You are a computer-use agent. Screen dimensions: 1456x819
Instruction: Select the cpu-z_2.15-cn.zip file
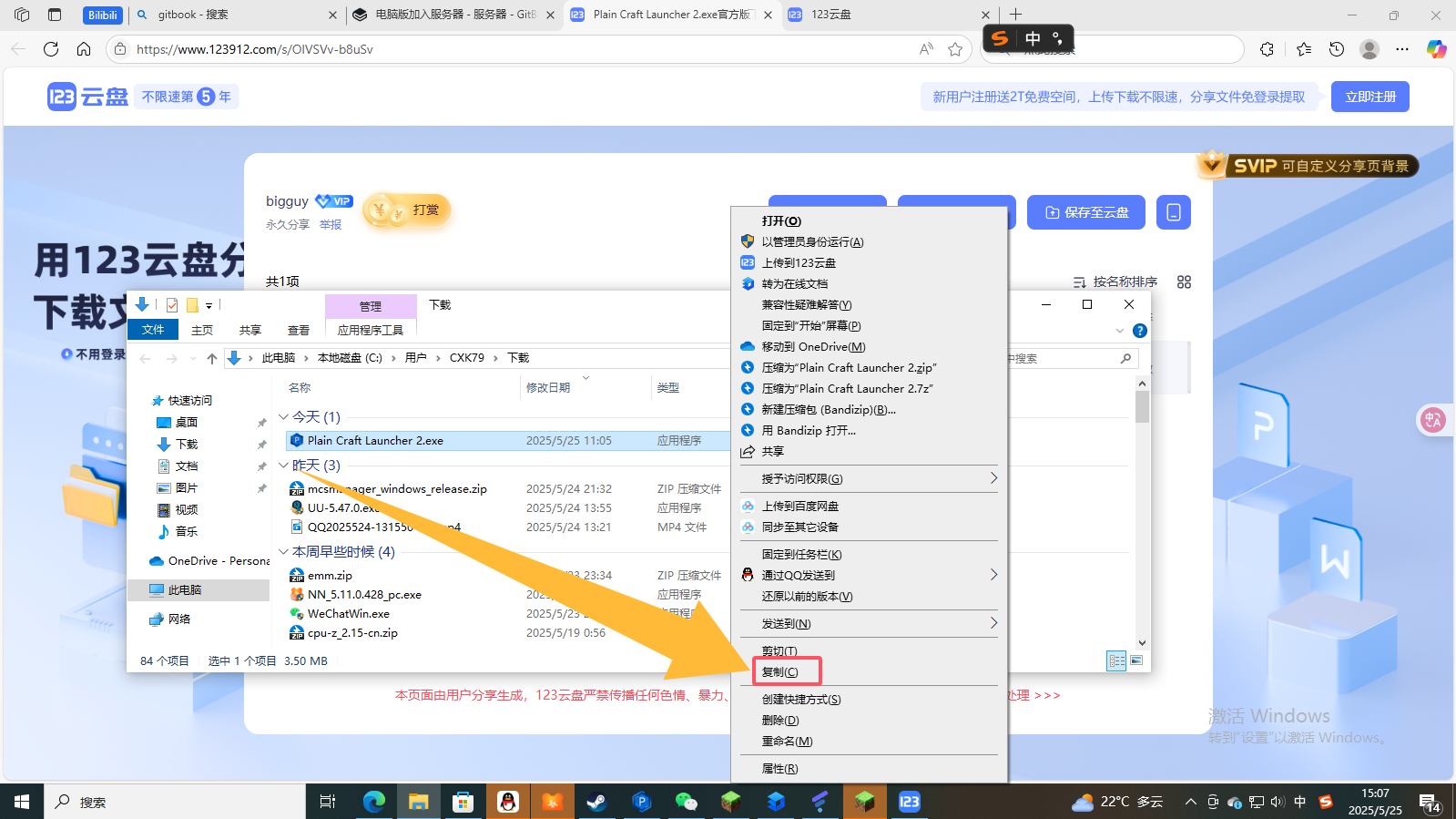click(x=352, y=633)
